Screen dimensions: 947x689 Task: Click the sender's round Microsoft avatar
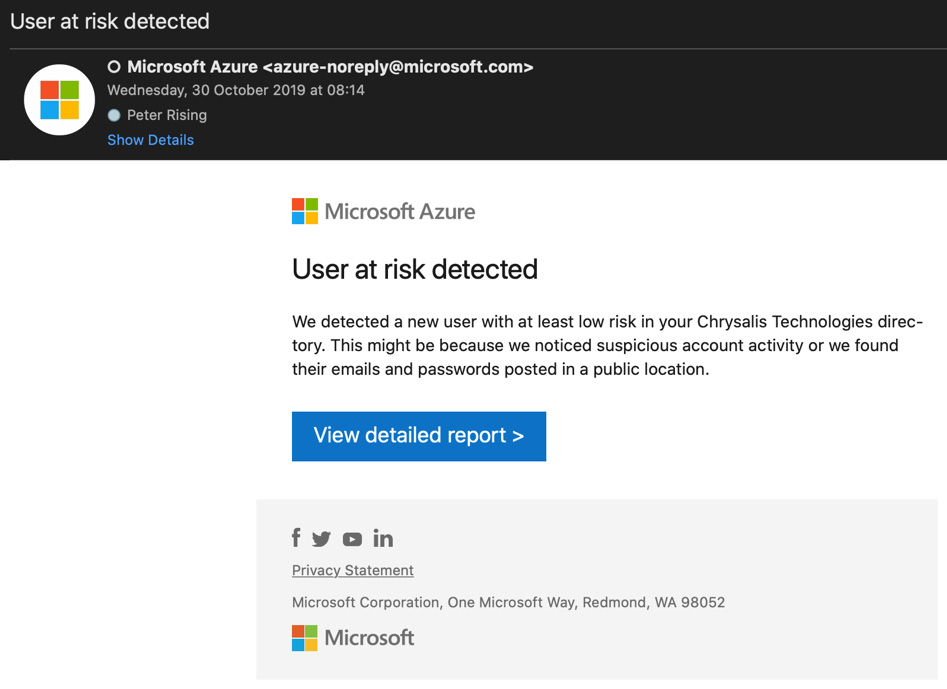click(60, 100)
